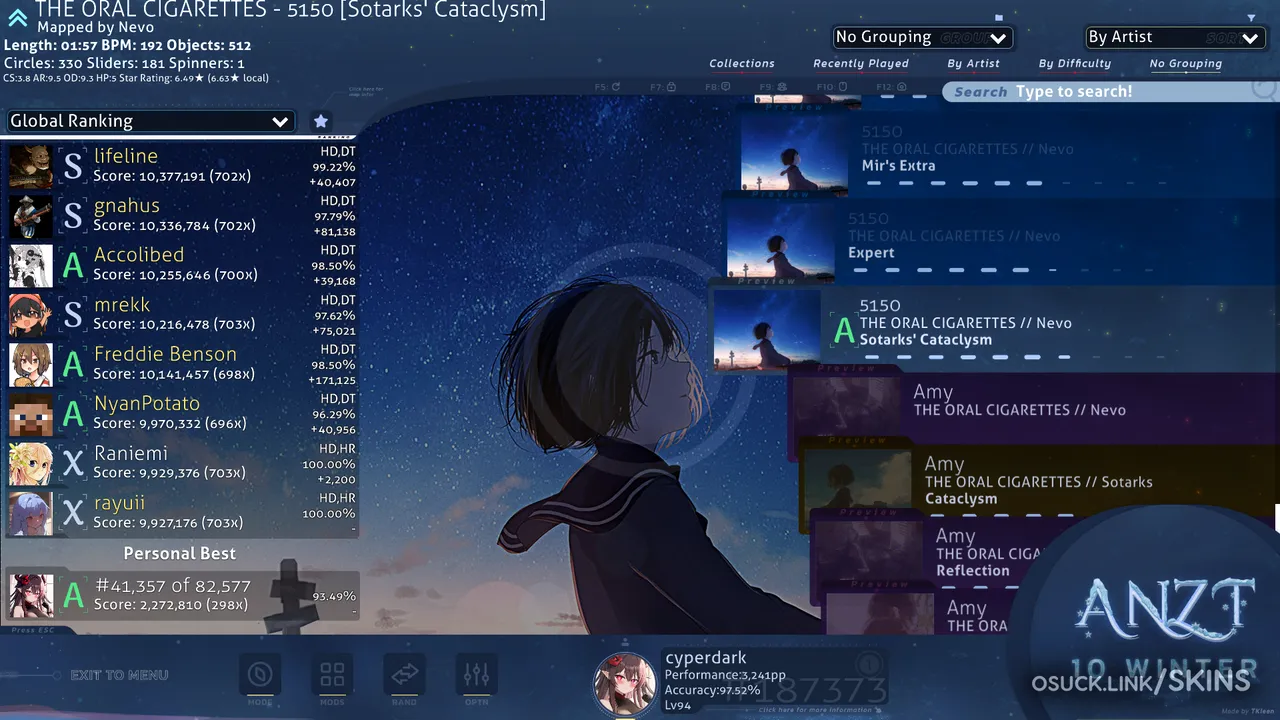Click the A grade icon beside Accolibed
This screenshot has height=720, width=1280.
73,265
